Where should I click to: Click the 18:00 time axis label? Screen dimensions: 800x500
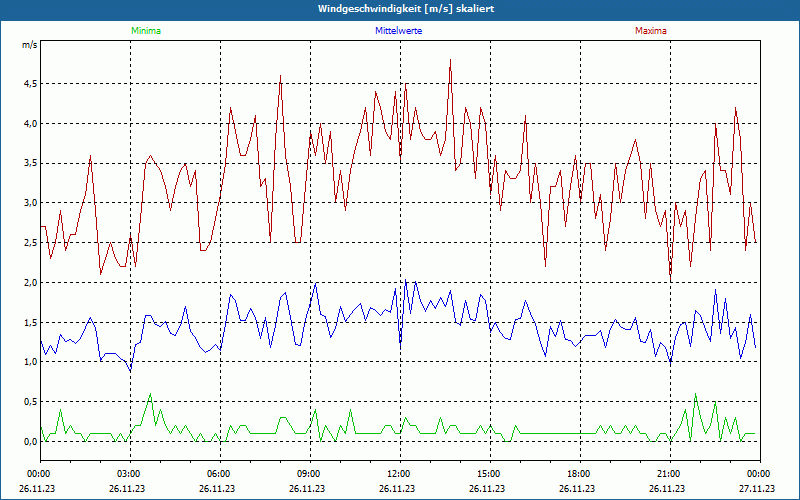(x=580, y=474)
